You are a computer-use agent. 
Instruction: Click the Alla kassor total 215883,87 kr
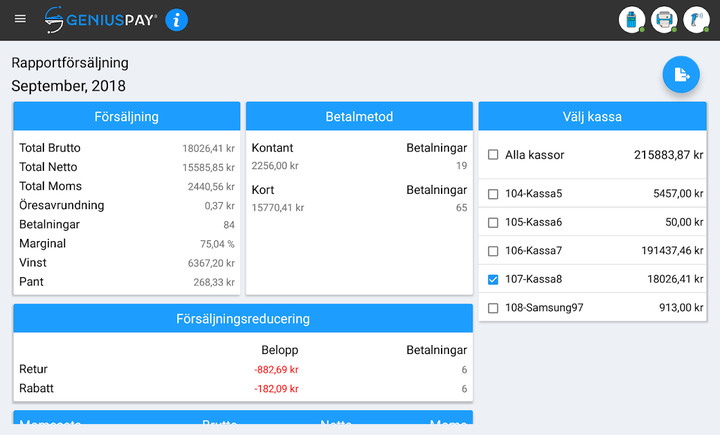(669, 155)
